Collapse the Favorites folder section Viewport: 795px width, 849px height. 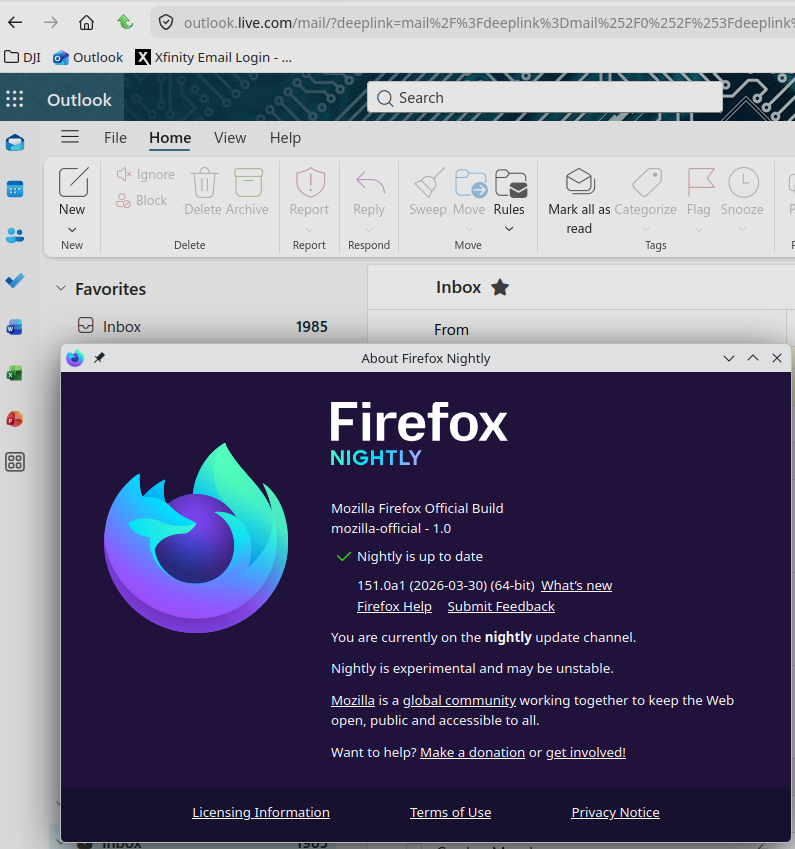click(60, 289)
